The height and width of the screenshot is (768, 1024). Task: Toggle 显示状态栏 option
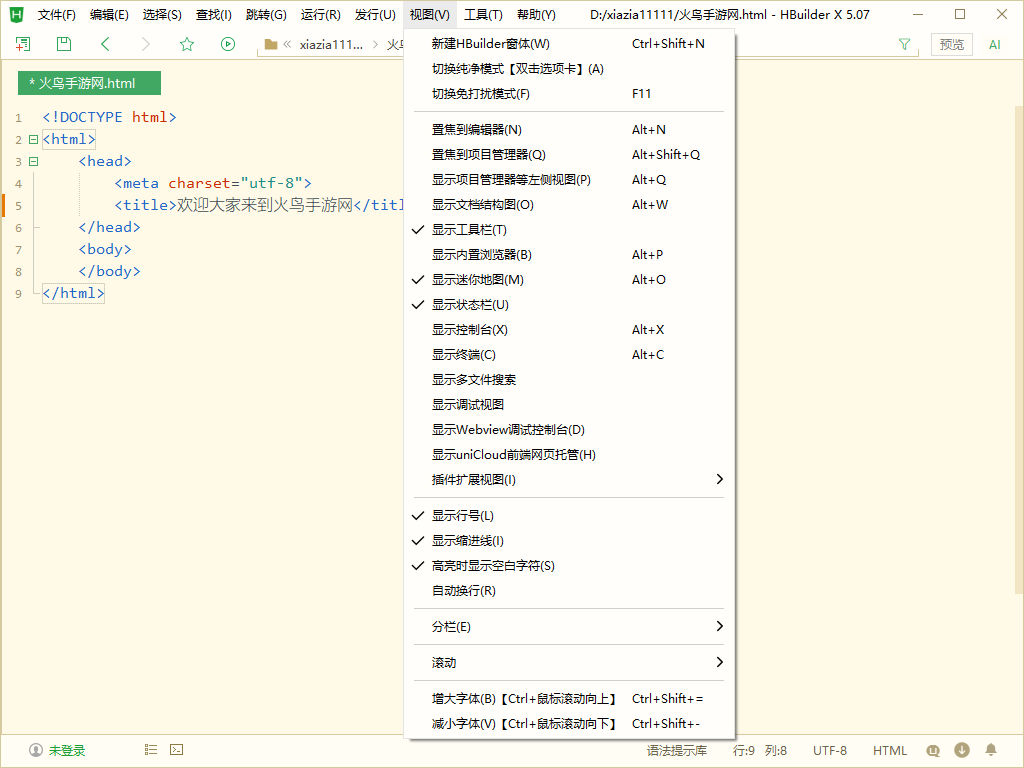point(568,305)
